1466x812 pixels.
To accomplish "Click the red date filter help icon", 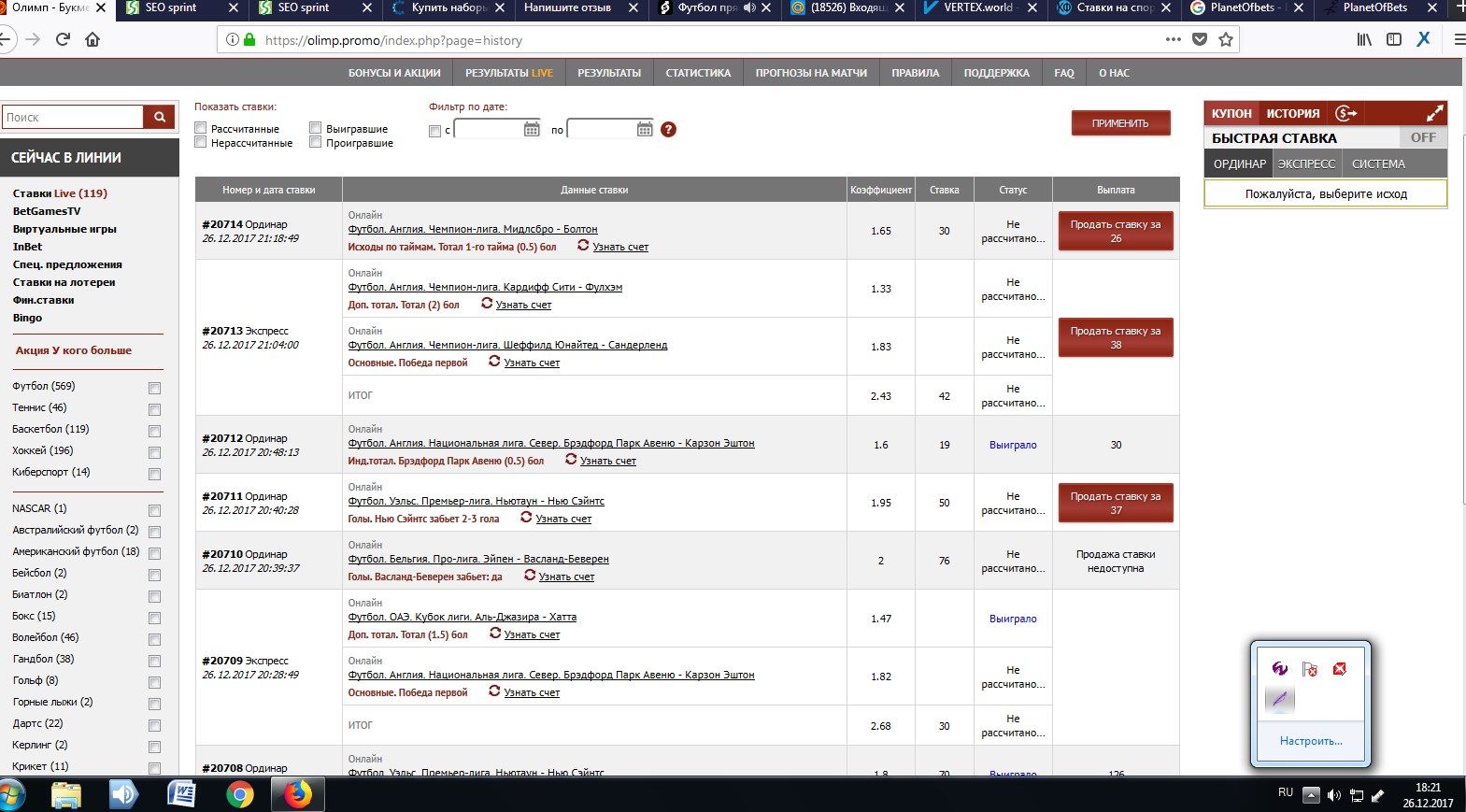I will 668,130.
